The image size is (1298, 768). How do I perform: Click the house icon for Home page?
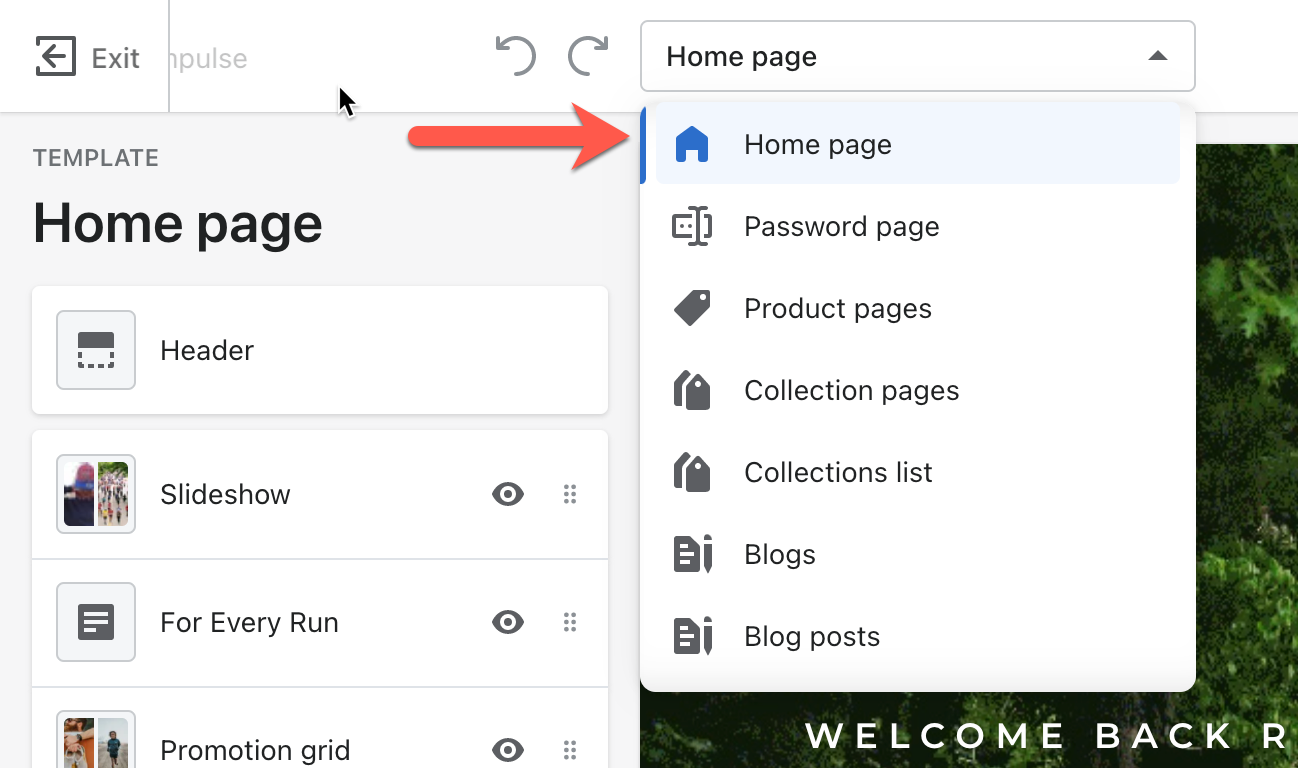coord(692,145)
